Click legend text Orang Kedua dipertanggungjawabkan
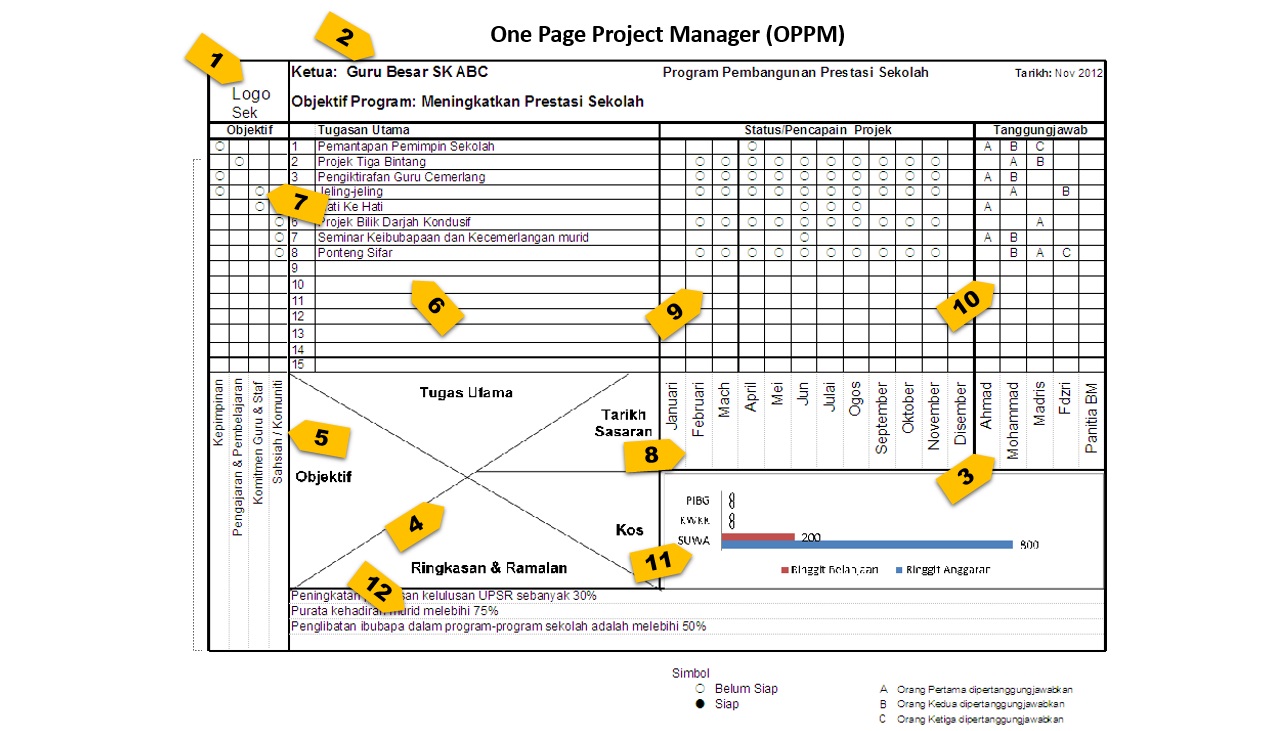Viewport: 1287px width, 731px height. (x=983, y=704)
